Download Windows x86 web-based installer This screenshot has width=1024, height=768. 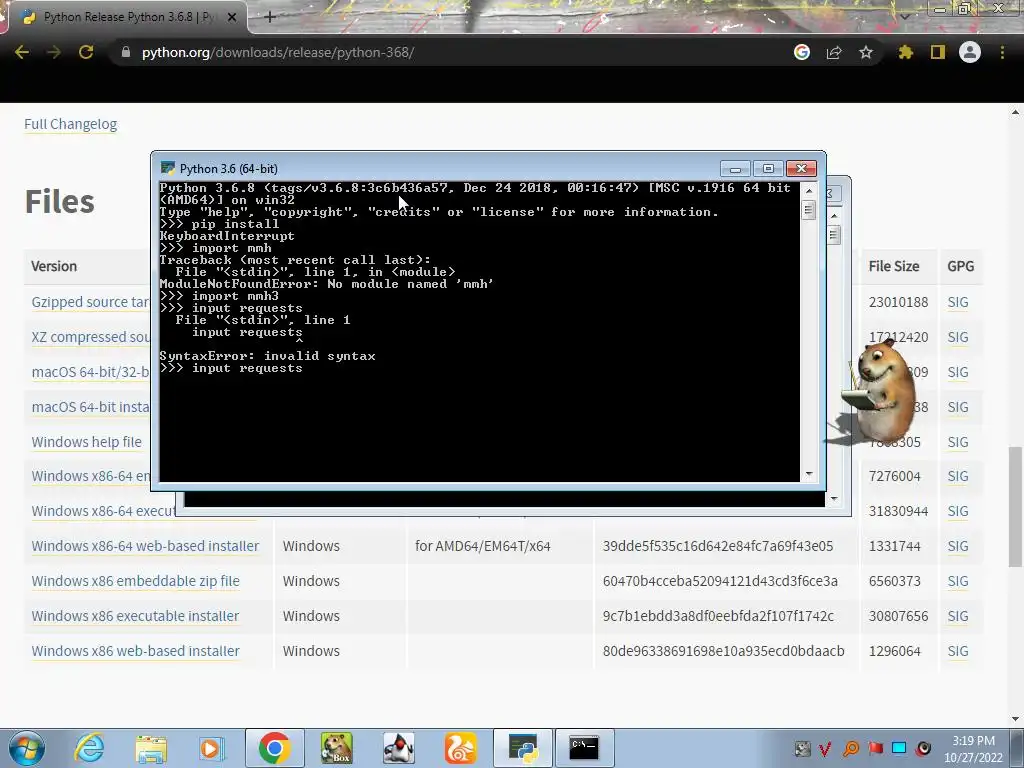[135, 651]
